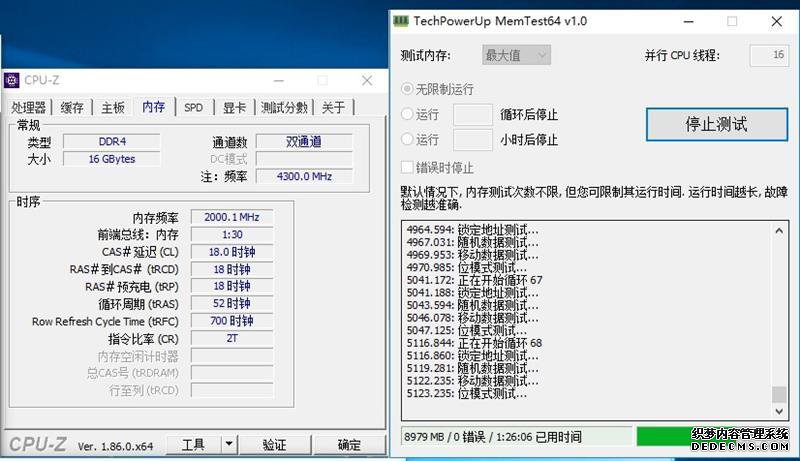Click the 1:30 FSB ratio value

coord(232,235)
